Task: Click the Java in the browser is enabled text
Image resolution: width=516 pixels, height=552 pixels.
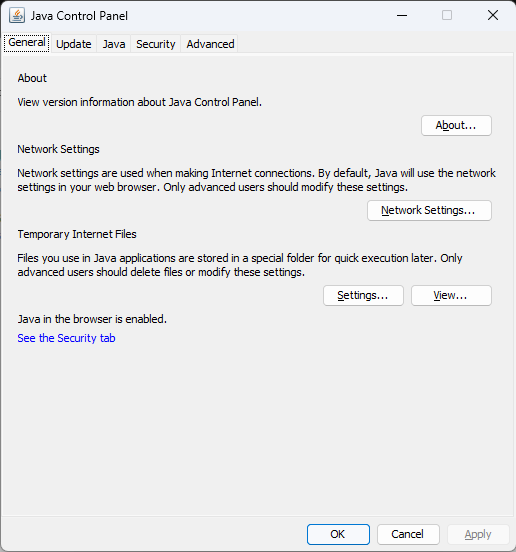Action: pos(92,319)
